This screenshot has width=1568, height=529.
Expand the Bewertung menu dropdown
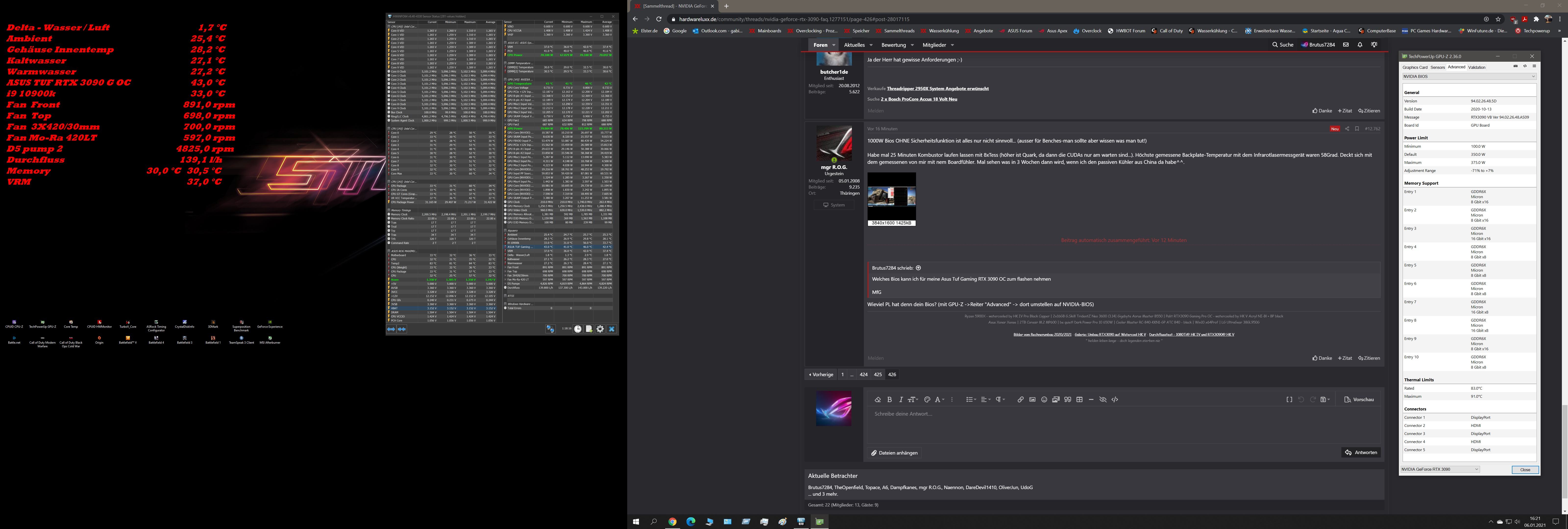(912, 45)
